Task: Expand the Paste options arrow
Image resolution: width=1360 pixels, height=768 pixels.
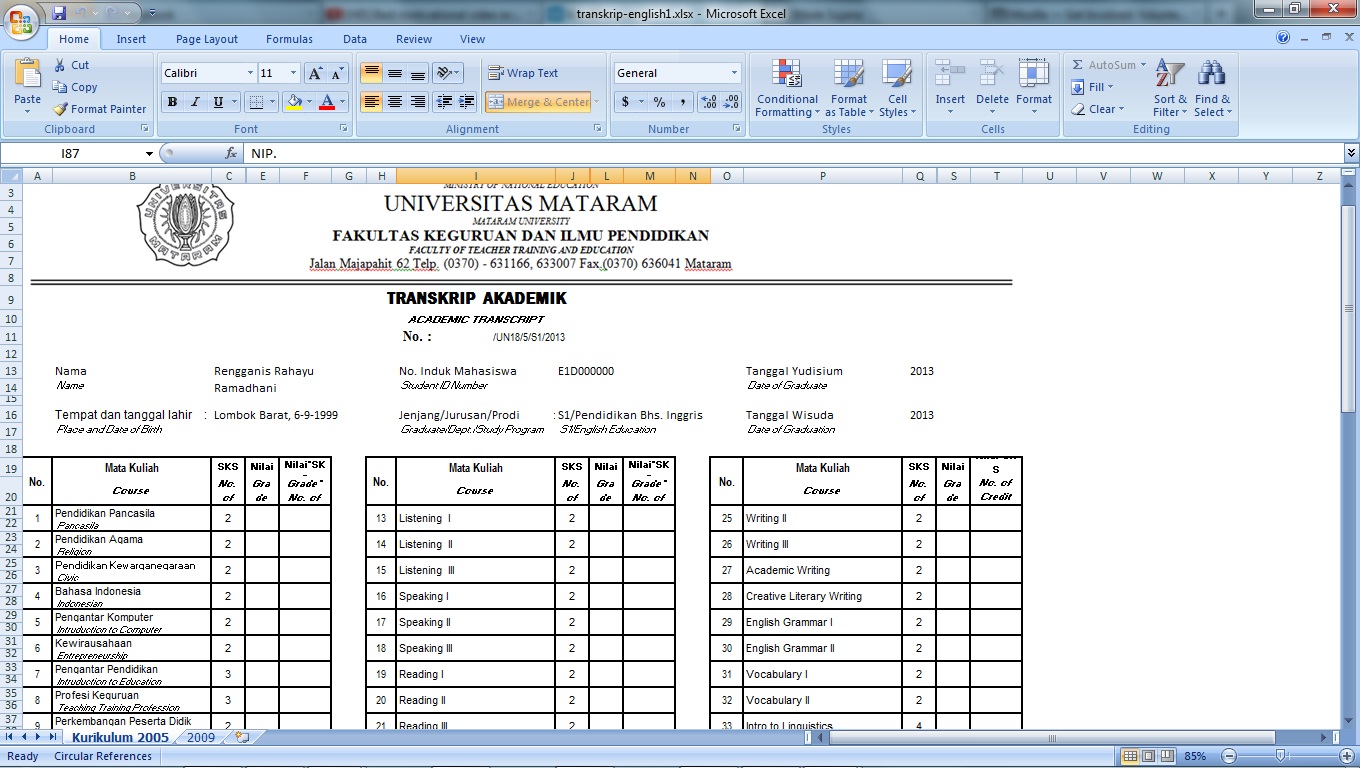Action: click(28, 112)
